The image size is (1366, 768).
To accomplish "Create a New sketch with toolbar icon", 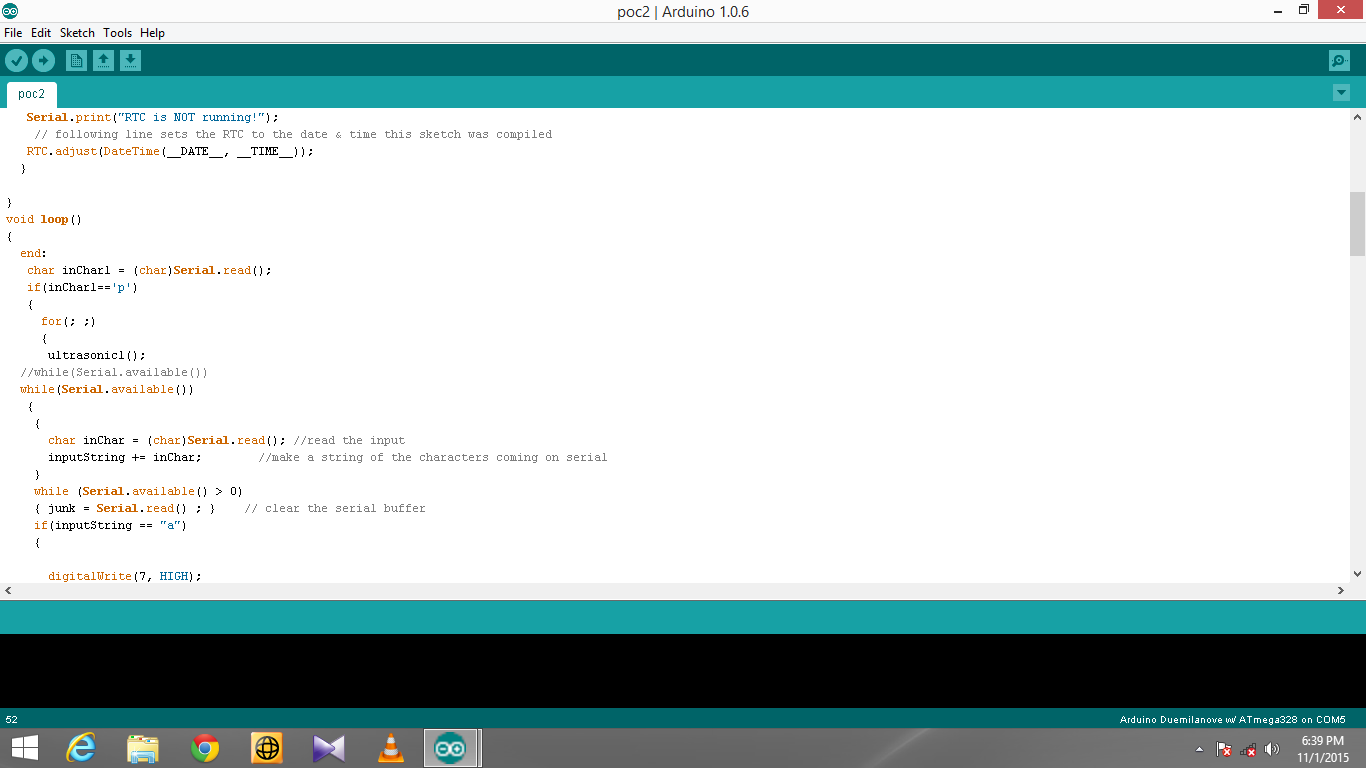I will click(76, 61).
